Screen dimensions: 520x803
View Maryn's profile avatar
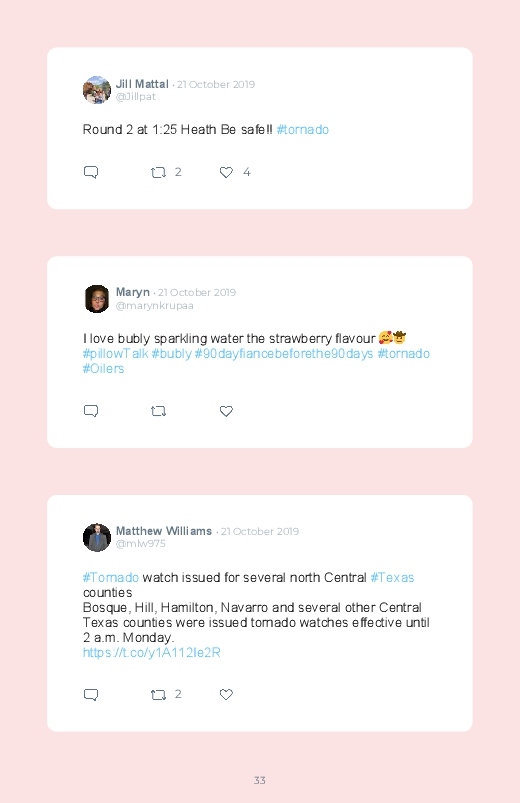coord(97,299)
